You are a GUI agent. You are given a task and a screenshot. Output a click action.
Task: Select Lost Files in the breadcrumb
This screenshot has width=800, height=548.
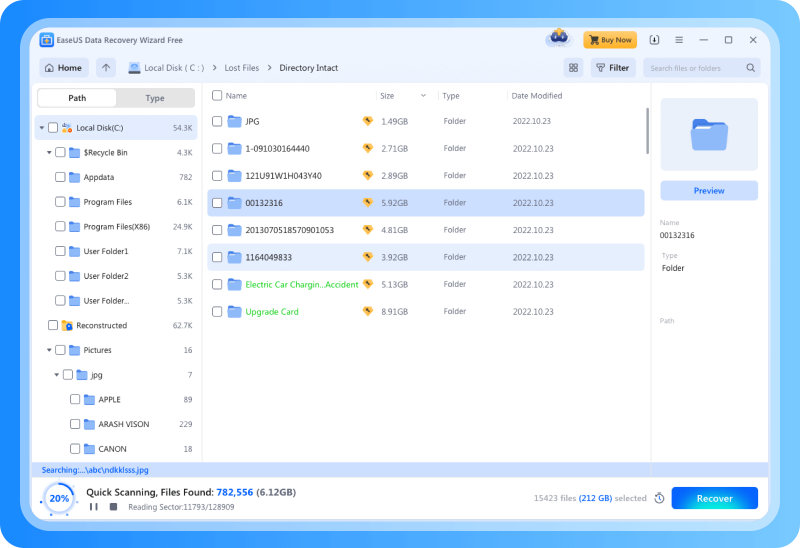pos(242,68)
